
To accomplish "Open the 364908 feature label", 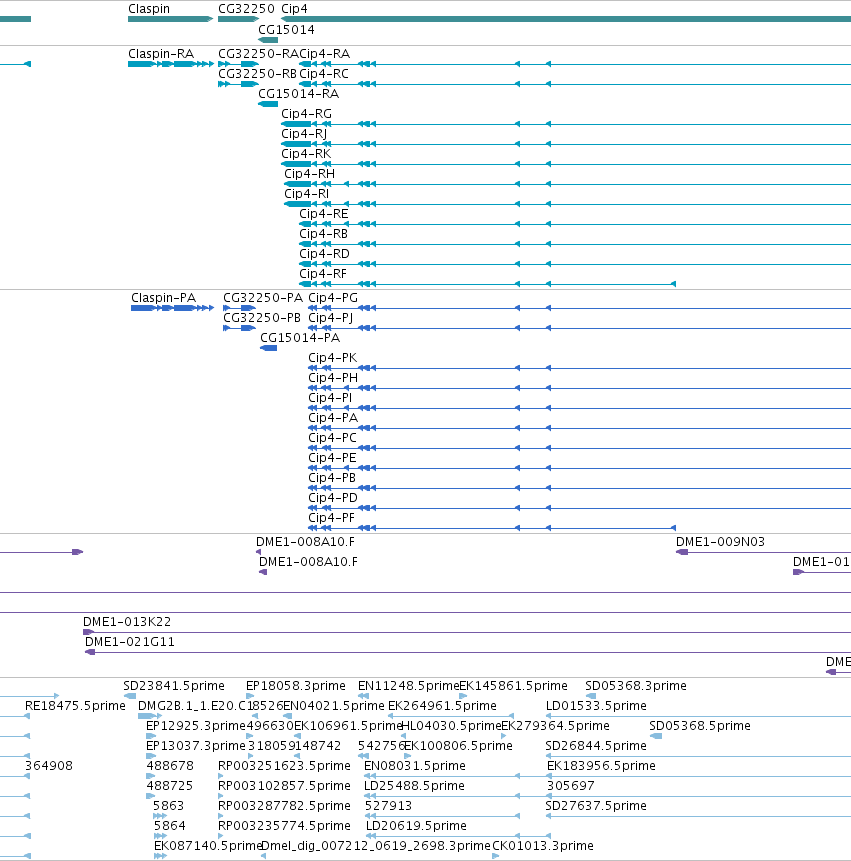I will tap(49, 765).
